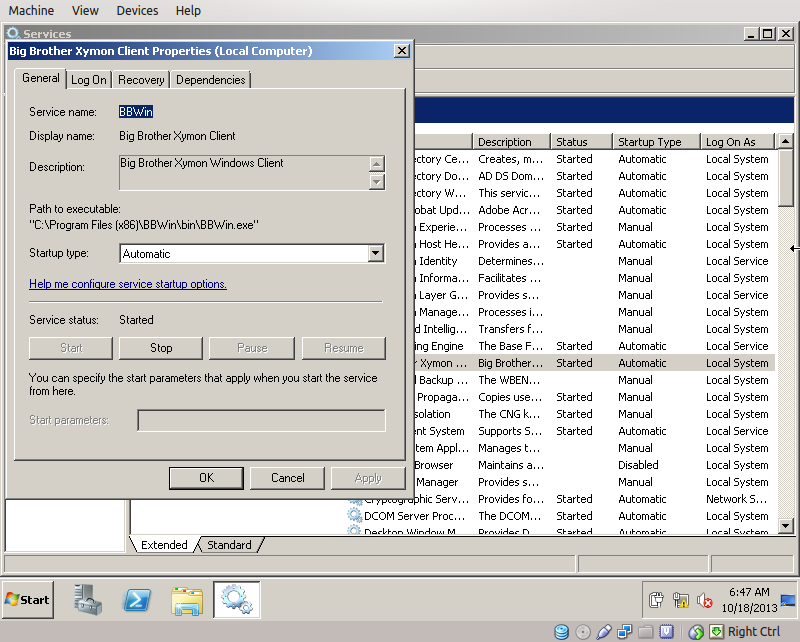This screenshot has width=800, height=642.
Task: Open Help me configure service startup options link
Action: 128,284
